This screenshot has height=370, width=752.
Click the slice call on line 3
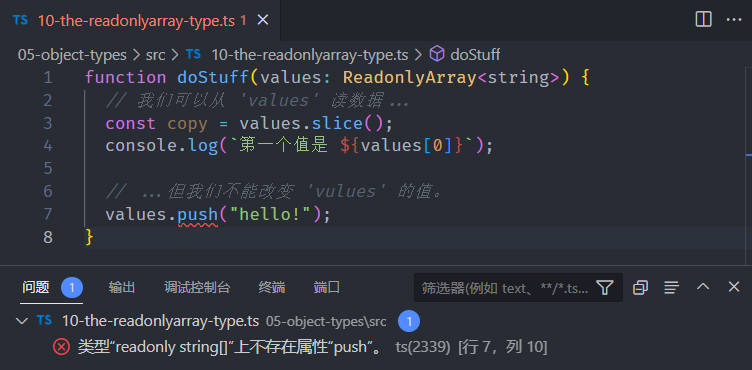click(337, 123)
